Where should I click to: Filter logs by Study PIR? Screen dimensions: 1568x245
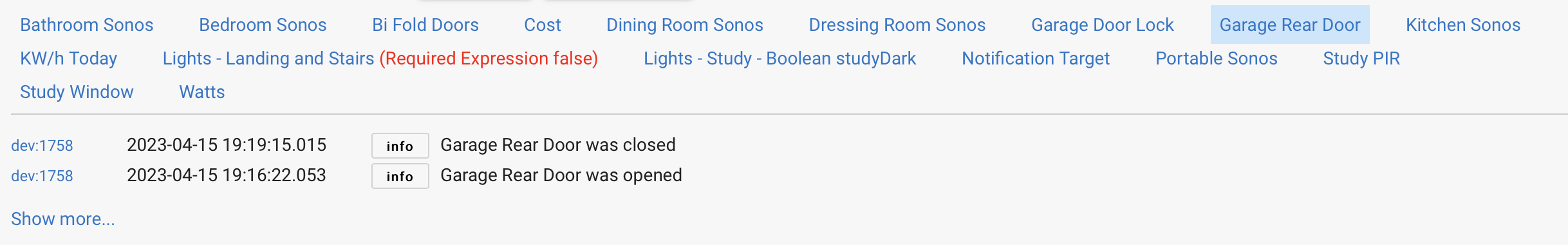1361,59
